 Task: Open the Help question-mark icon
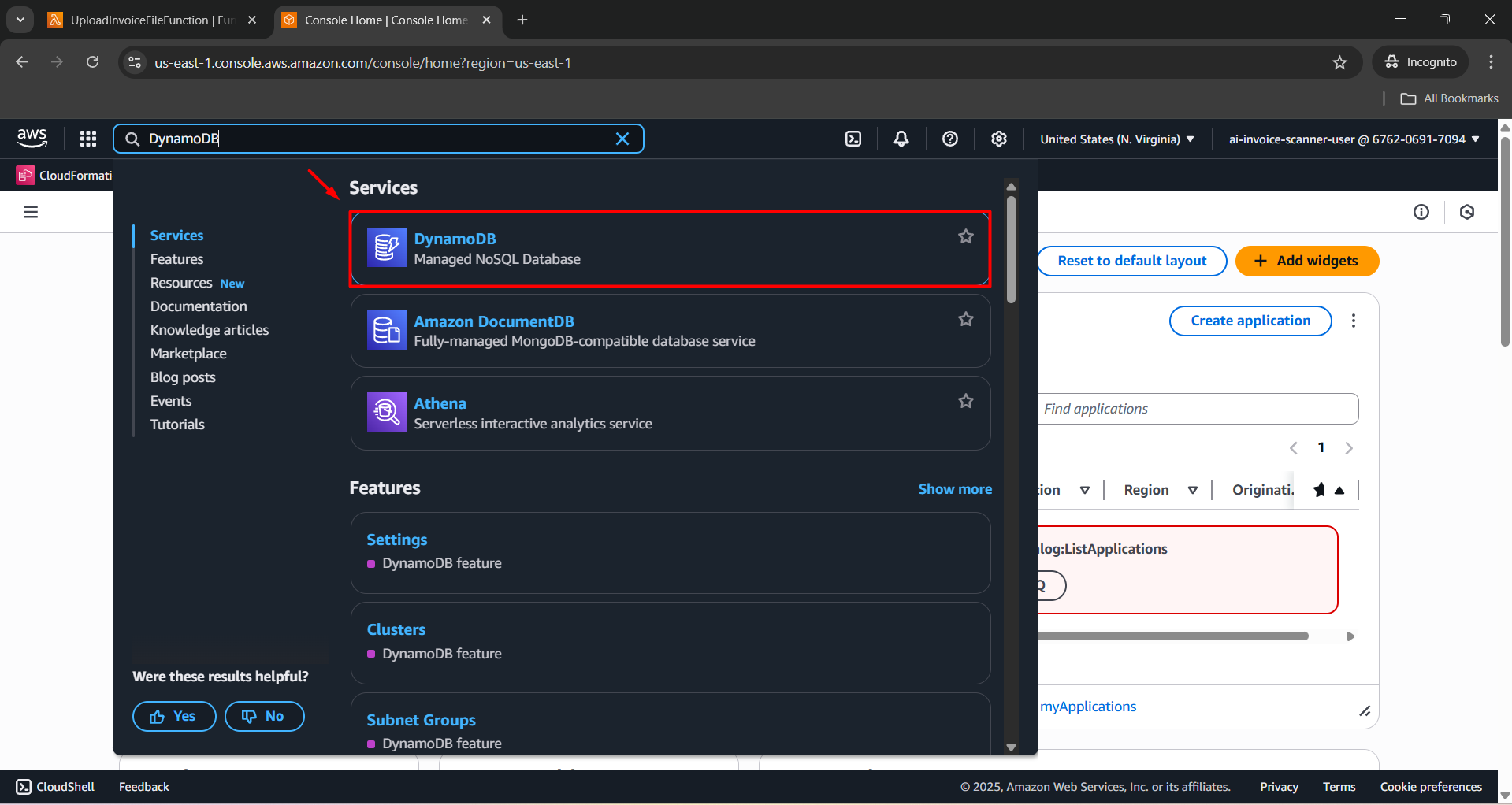(949, 139)
